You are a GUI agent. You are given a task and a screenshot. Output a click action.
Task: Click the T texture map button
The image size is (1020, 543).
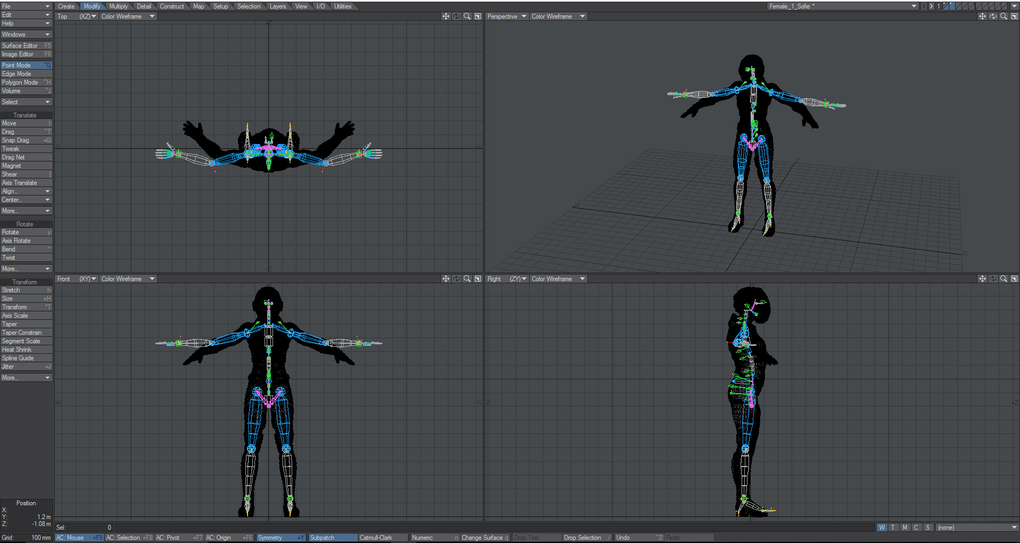click(x=893, y=527)
